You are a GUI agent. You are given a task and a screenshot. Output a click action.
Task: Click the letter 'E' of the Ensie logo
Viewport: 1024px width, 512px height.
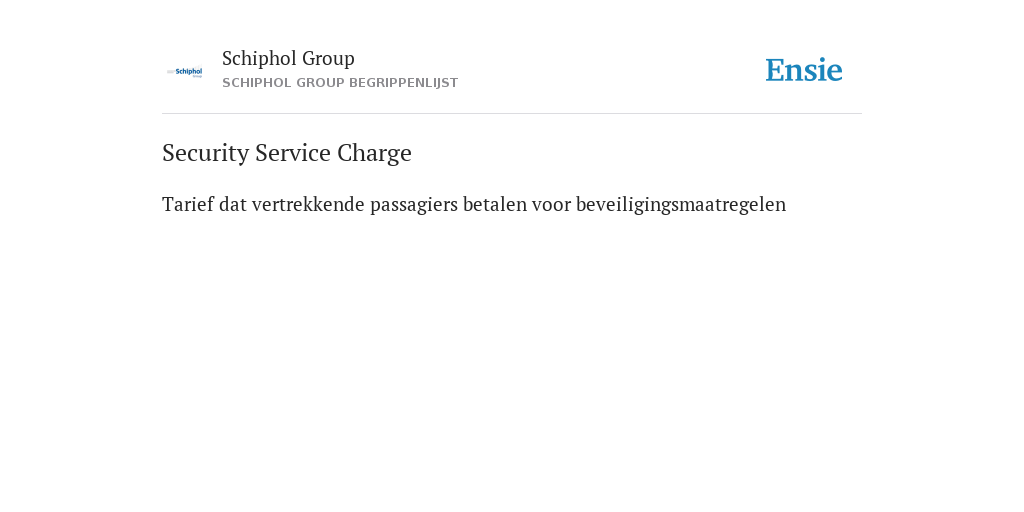[x=775, y=70]
